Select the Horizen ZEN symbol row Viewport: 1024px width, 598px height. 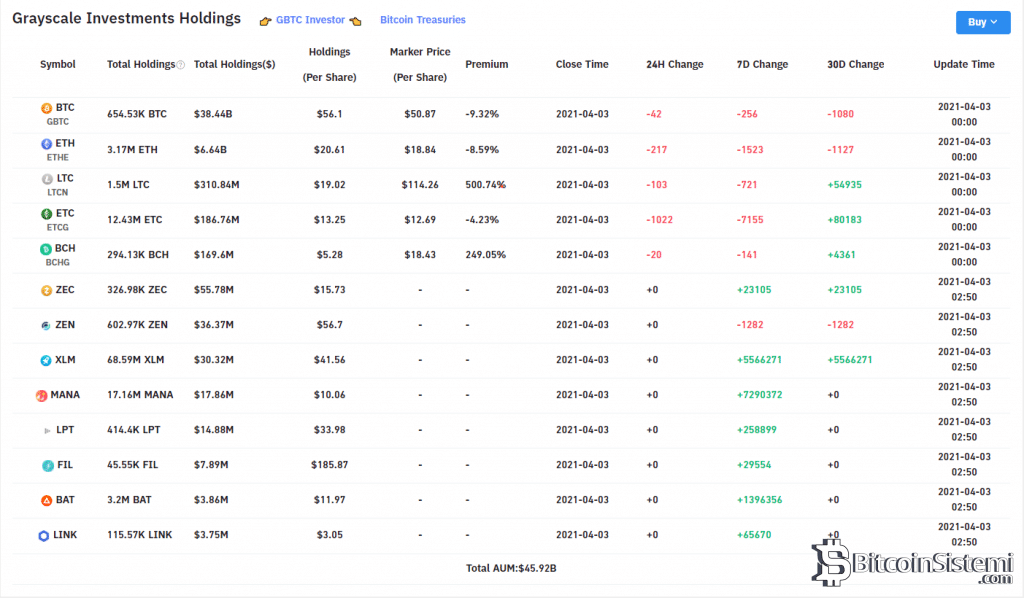64,325
